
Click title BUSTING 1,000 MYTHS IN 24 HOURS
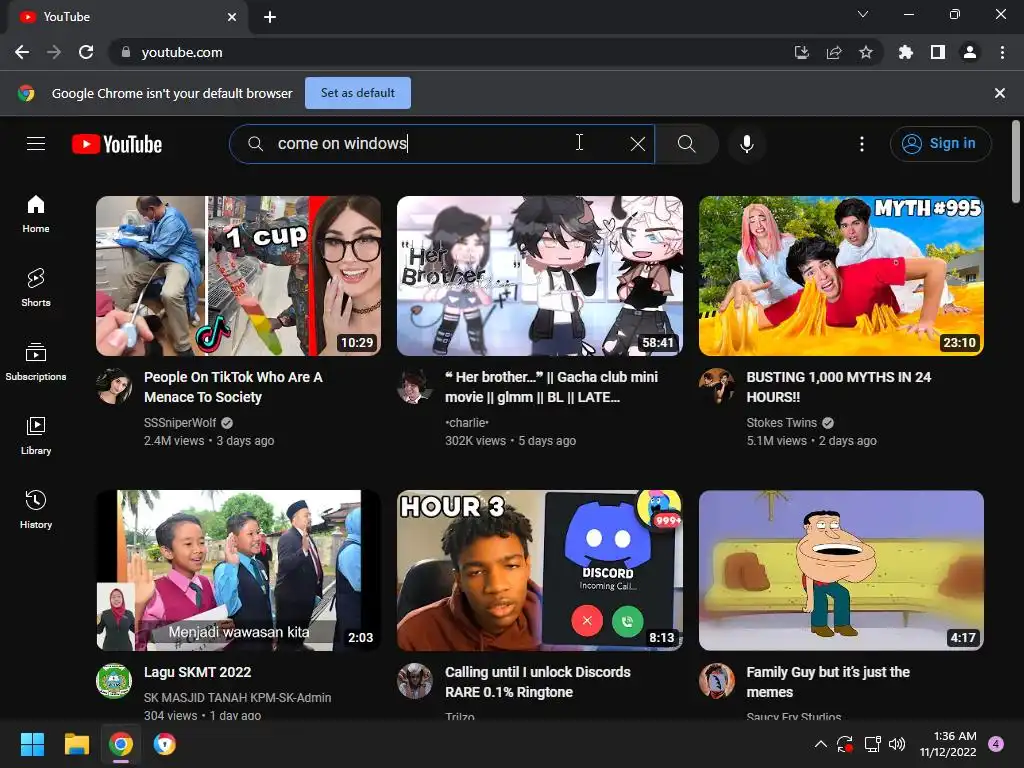click(x=839, y=387)
